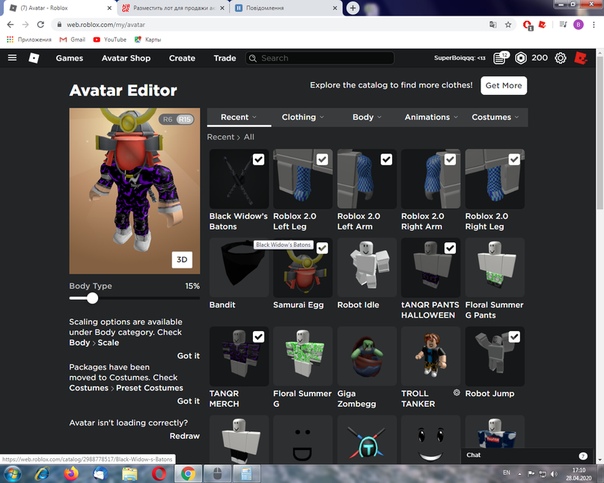604x483 pixels.
Task: Dismiss packages tip with Got it
Action: (x=188, y=401)
